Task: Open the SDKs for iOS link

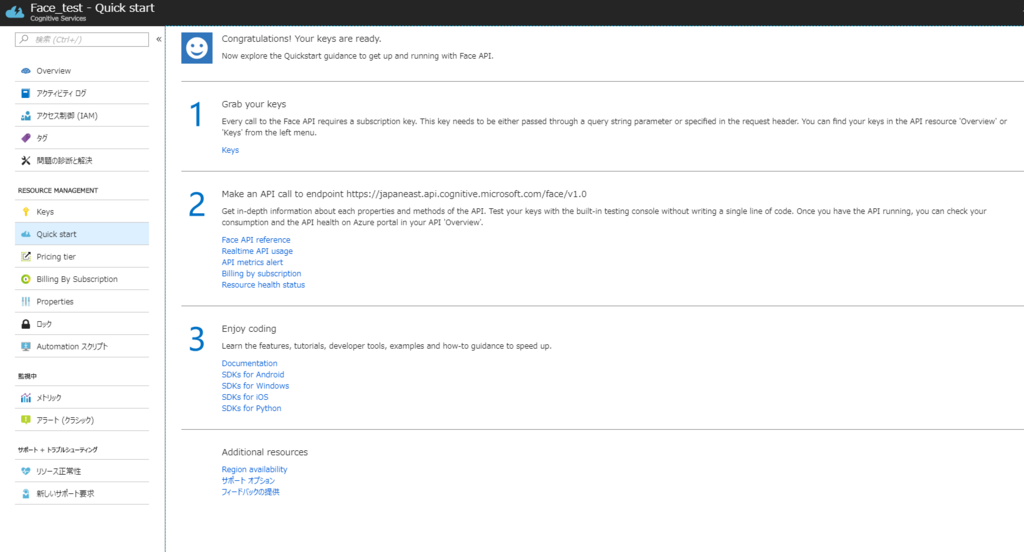Action: point(245,397)
